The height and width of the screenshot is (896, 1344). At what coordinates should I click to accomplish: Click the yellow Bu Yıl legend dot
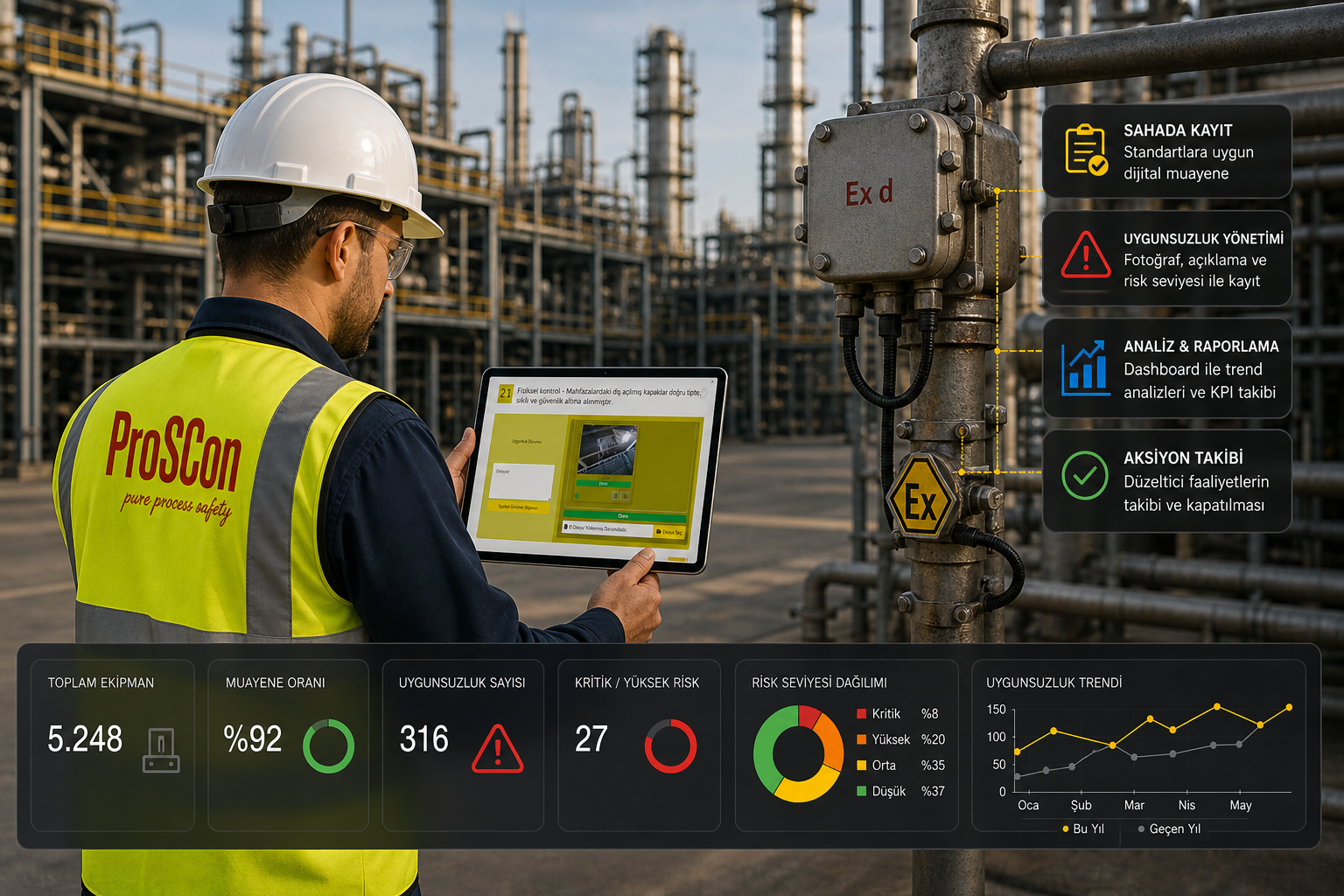pyautogui.click(x=1065, y=829)
